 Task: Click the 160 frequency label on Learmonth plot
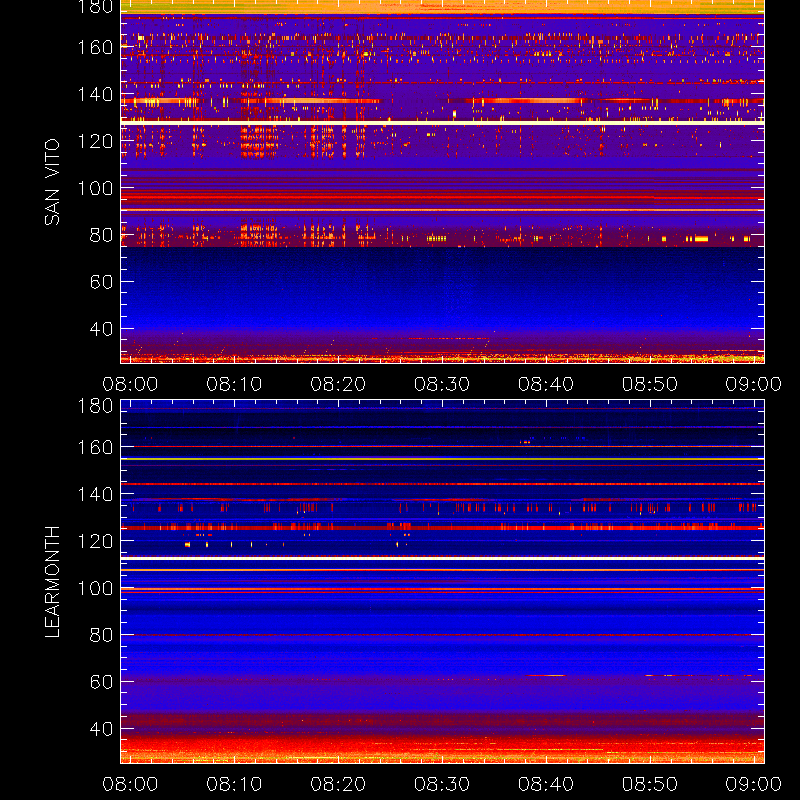coord(95,447)
